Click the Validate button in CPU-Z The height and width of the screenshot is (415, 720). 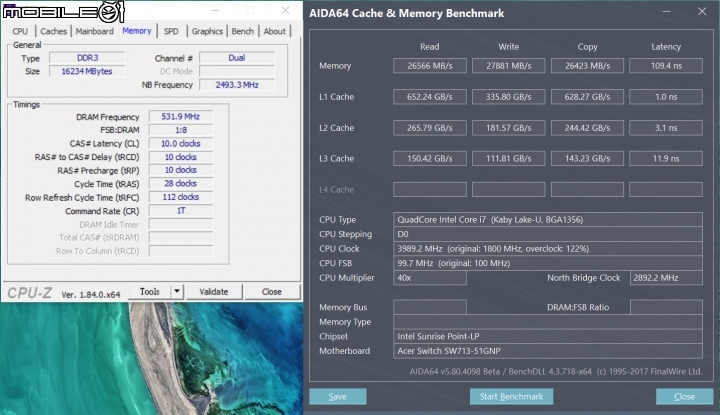point(214,292)
